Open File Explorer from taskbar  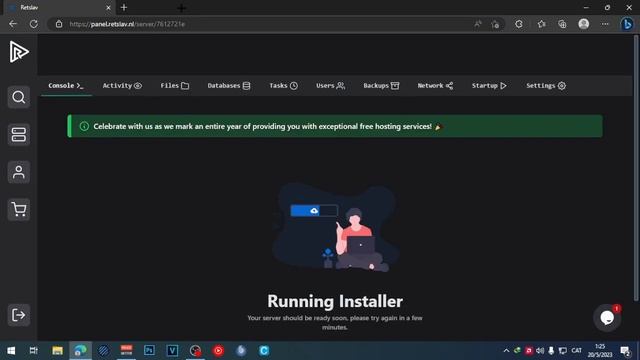tap(57, 351)
